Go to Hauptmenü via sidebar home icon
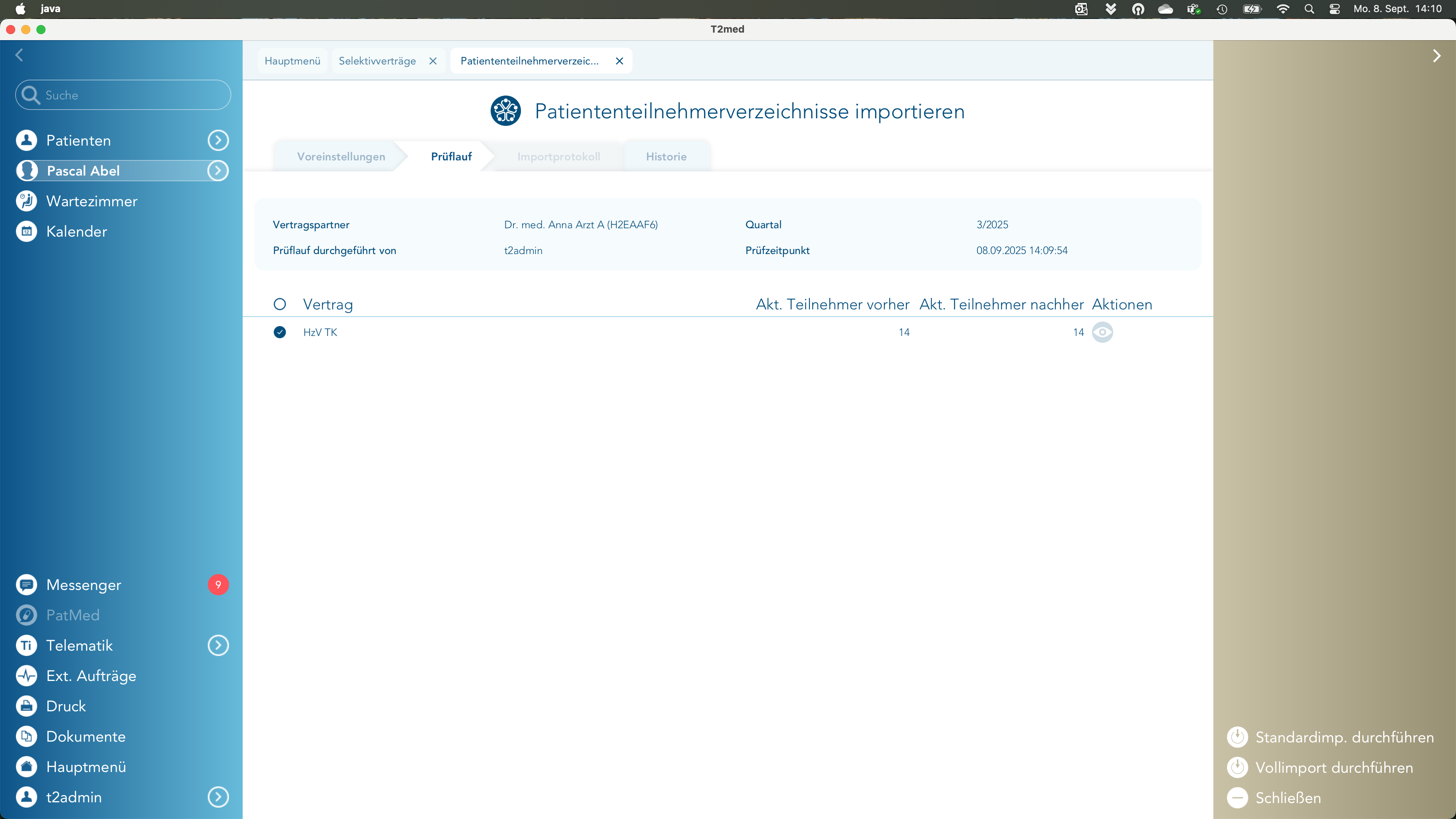Viewport: 1456px width, 819px height. 27,767
